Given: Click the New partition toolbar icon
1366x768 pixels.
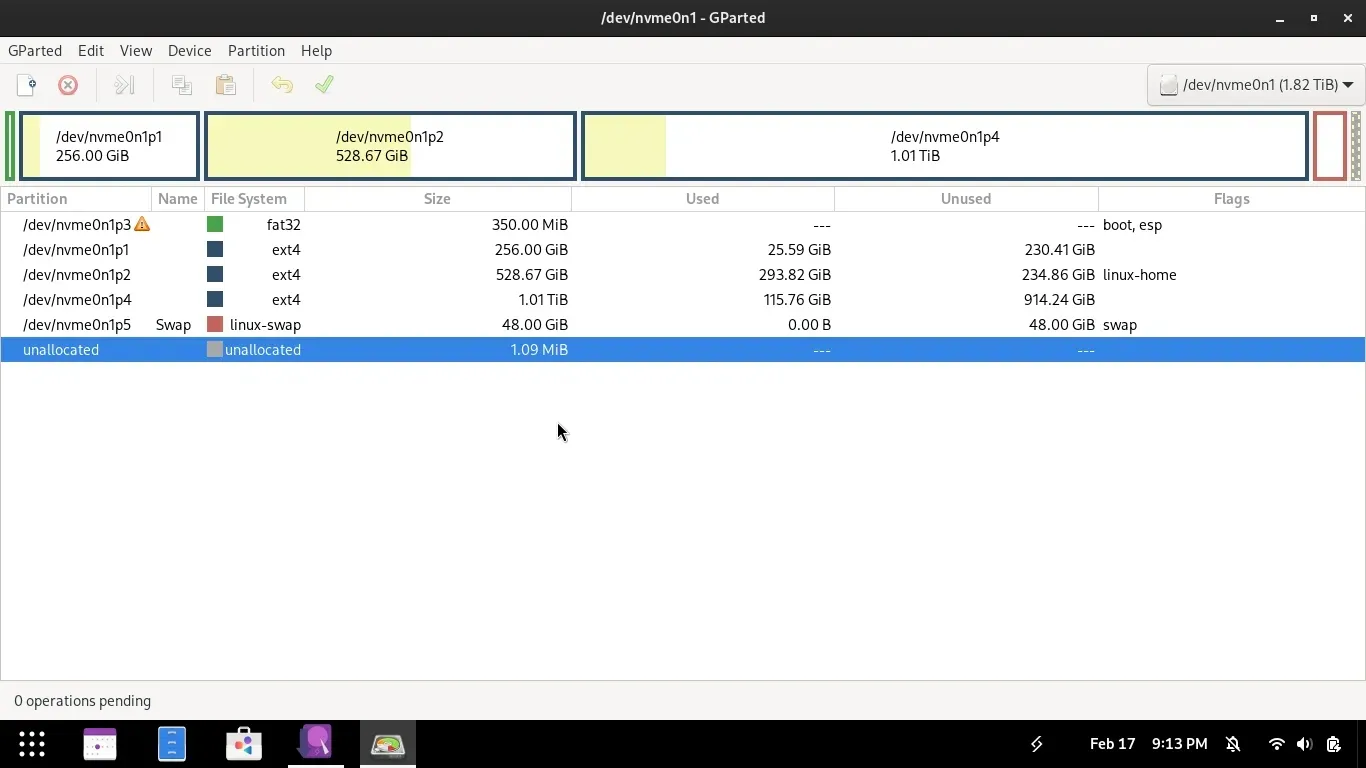Looking at the screenshot, I should (27, 85).
